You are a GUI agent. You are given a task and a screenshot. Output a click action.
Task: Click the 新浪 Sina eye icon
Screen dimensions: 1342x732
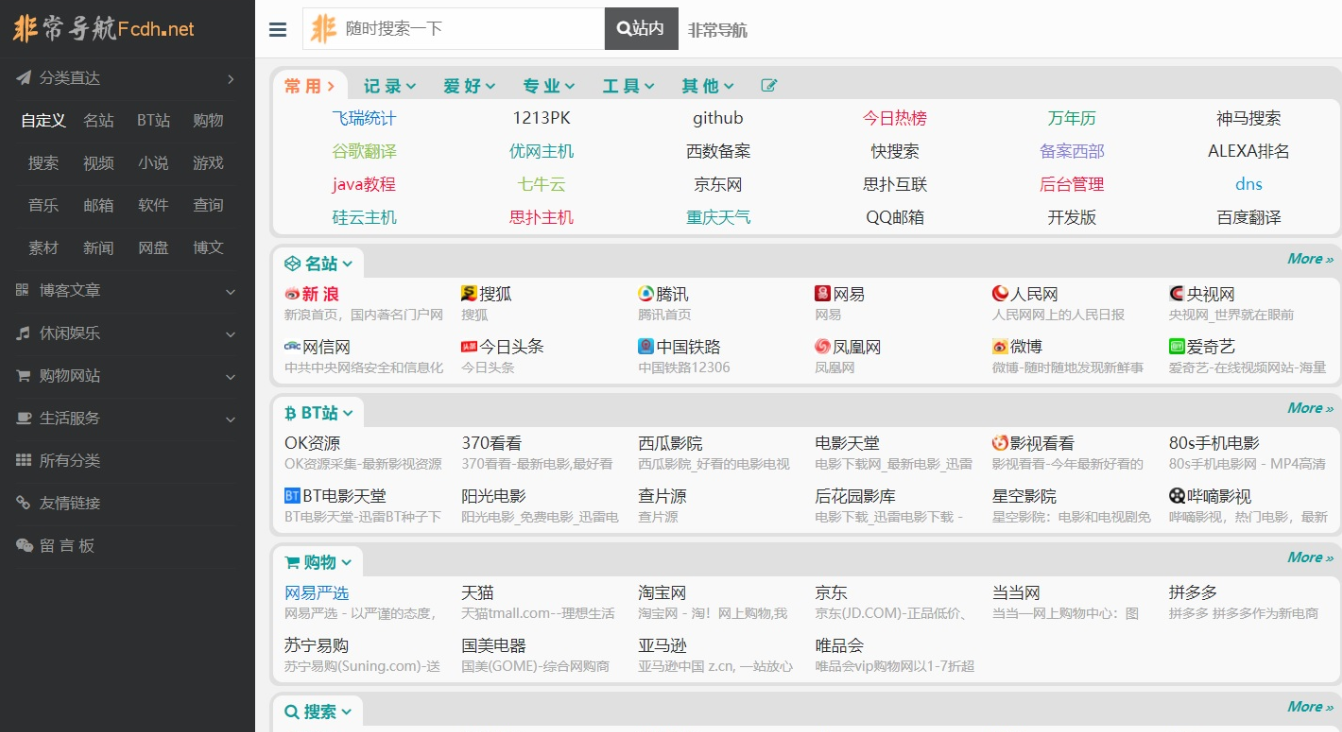coord(292,294)
